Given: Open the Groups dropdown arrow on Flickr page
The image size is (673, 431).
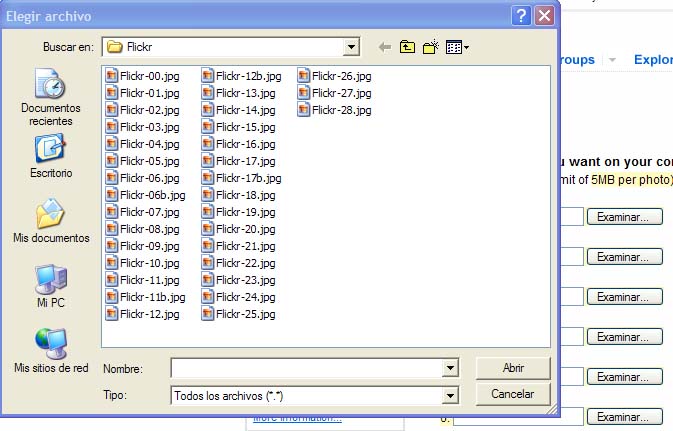Looking at the screenshot, I should point(612,60).
